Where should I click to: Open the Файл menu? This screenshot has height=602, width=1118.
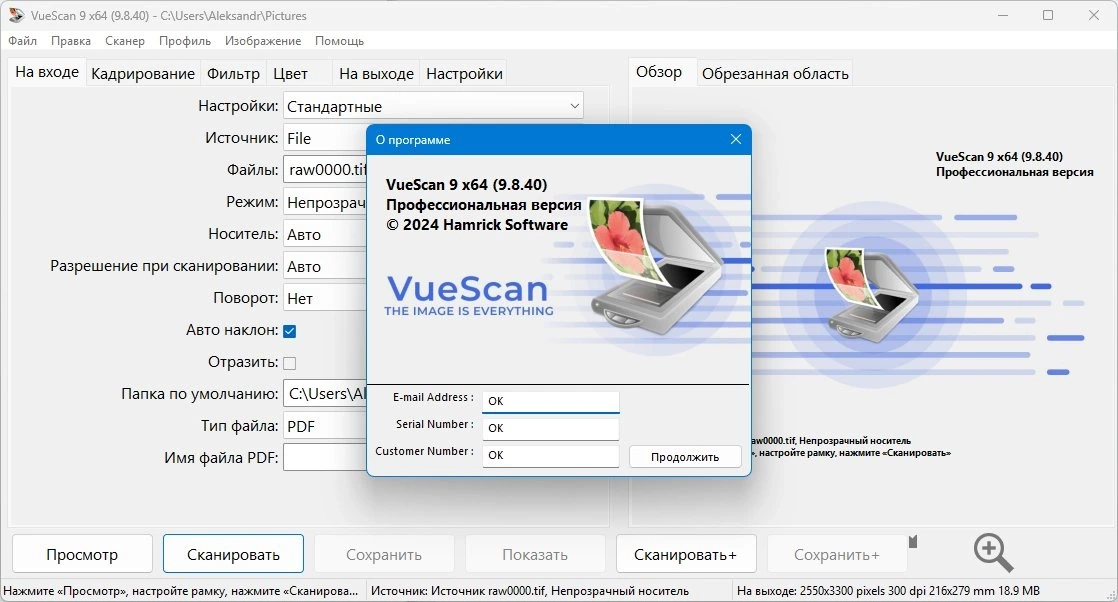point(23,41)
